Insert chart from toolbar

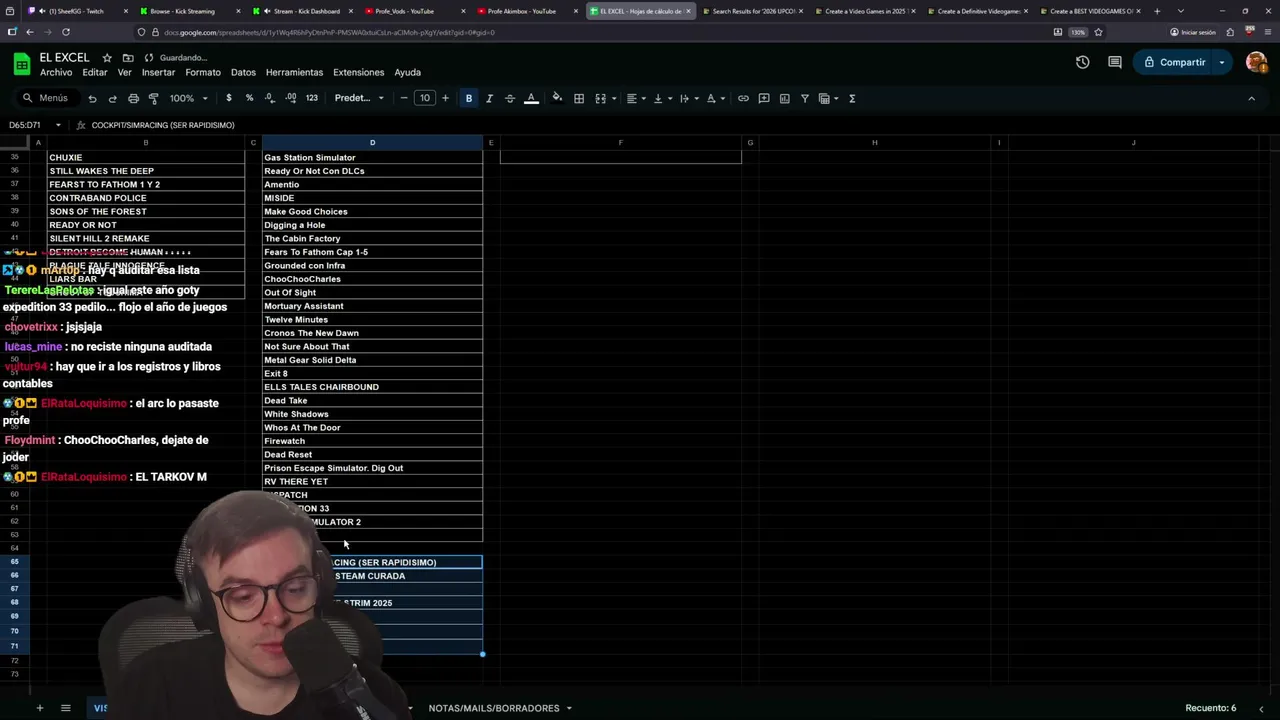pos(784,98)
